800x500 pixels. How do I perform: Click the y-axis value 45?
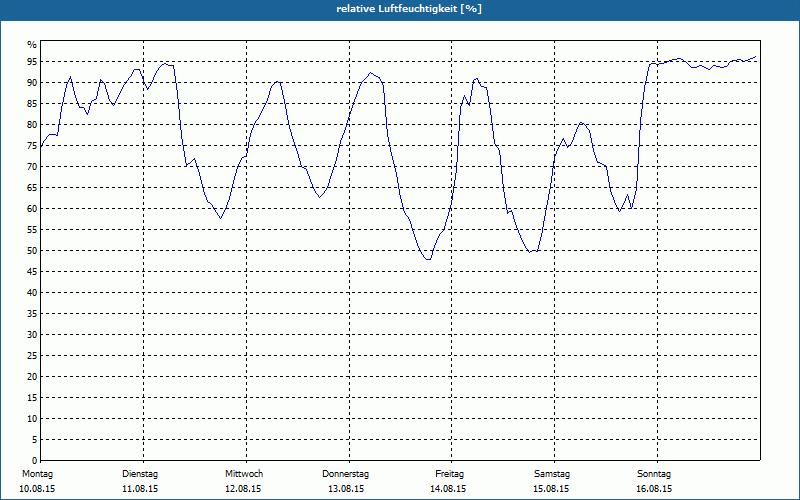32,271
